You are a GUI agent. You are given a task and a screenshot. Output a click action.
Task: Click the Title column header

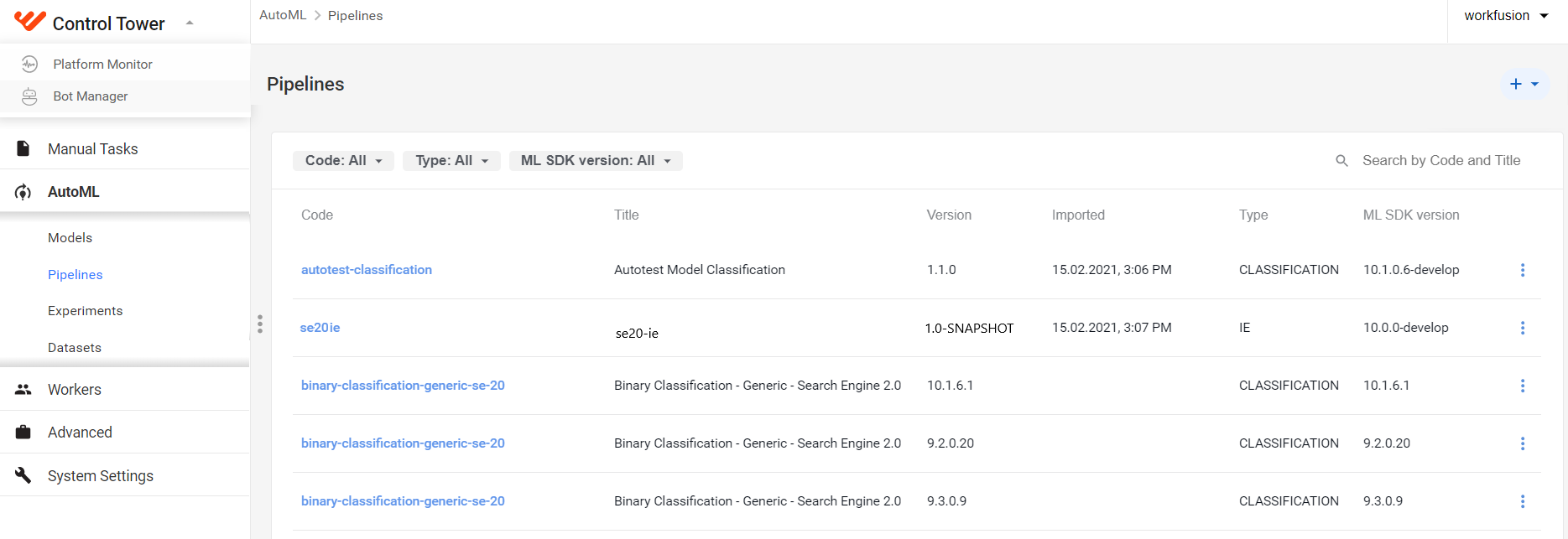click(x=626, y=215)
